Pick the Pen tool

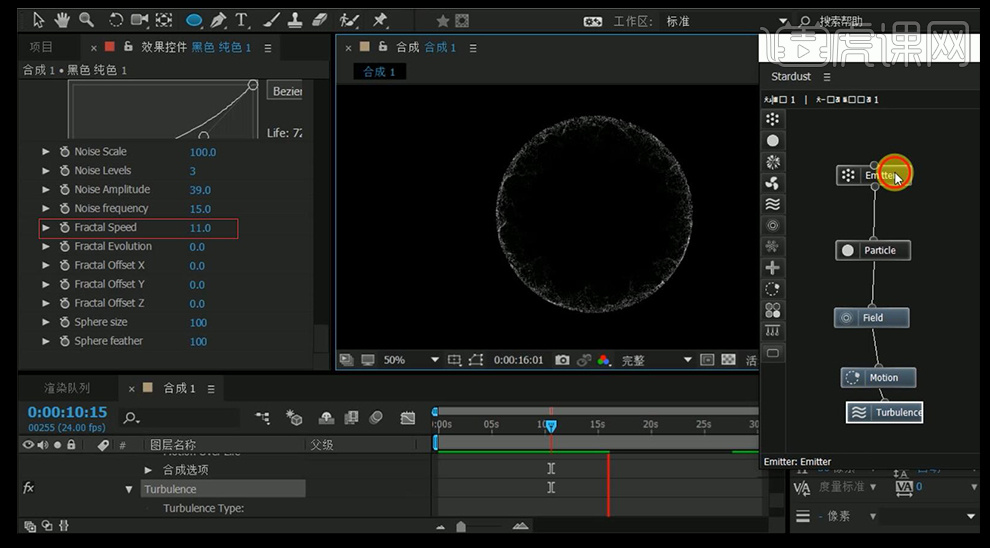(218, 20)
